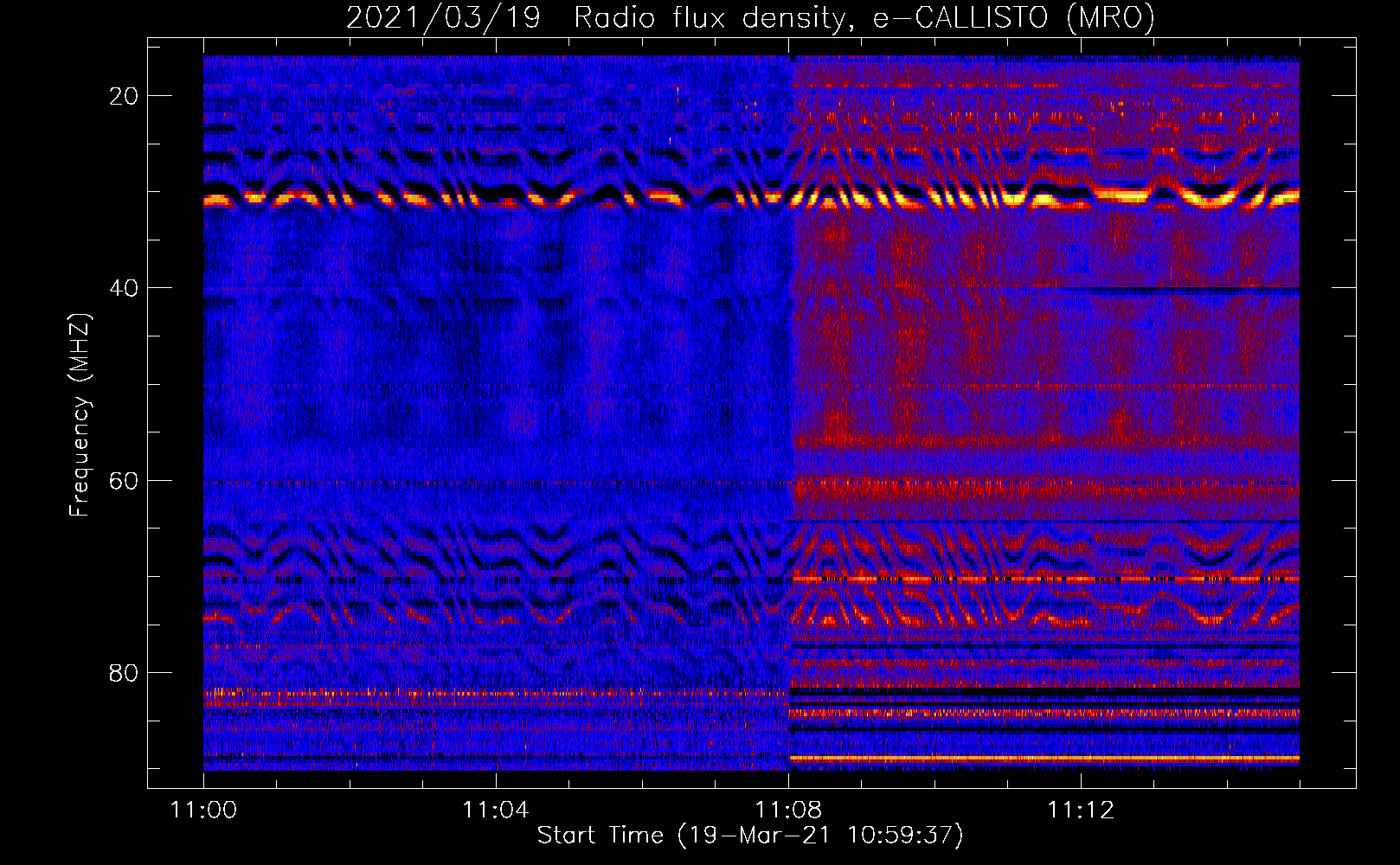Click the 11:04 time tick label
This screenshot has width=1400, height=865.
[495, 810]
